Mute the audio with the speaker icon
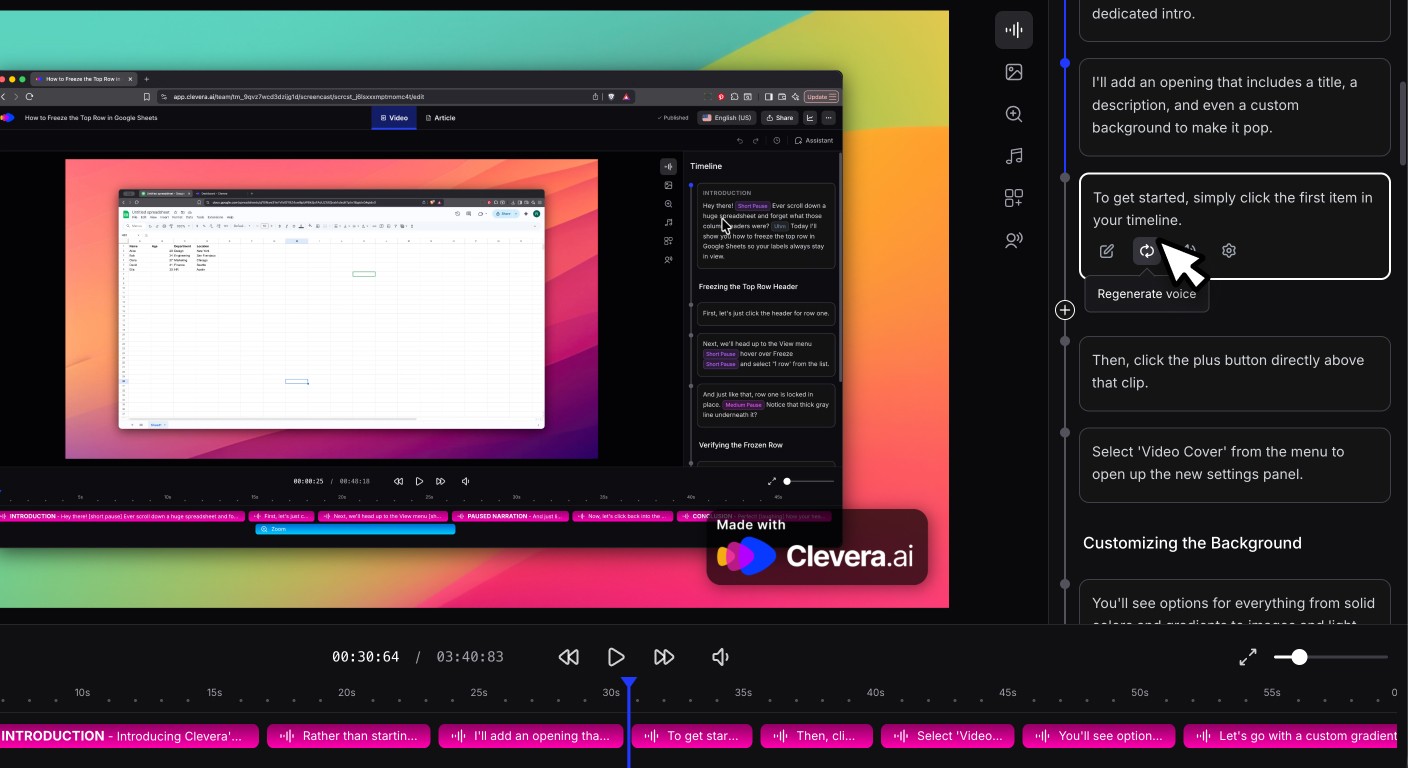The width and height of the screenshot is (1408, 768). click(x=720, y=657)
